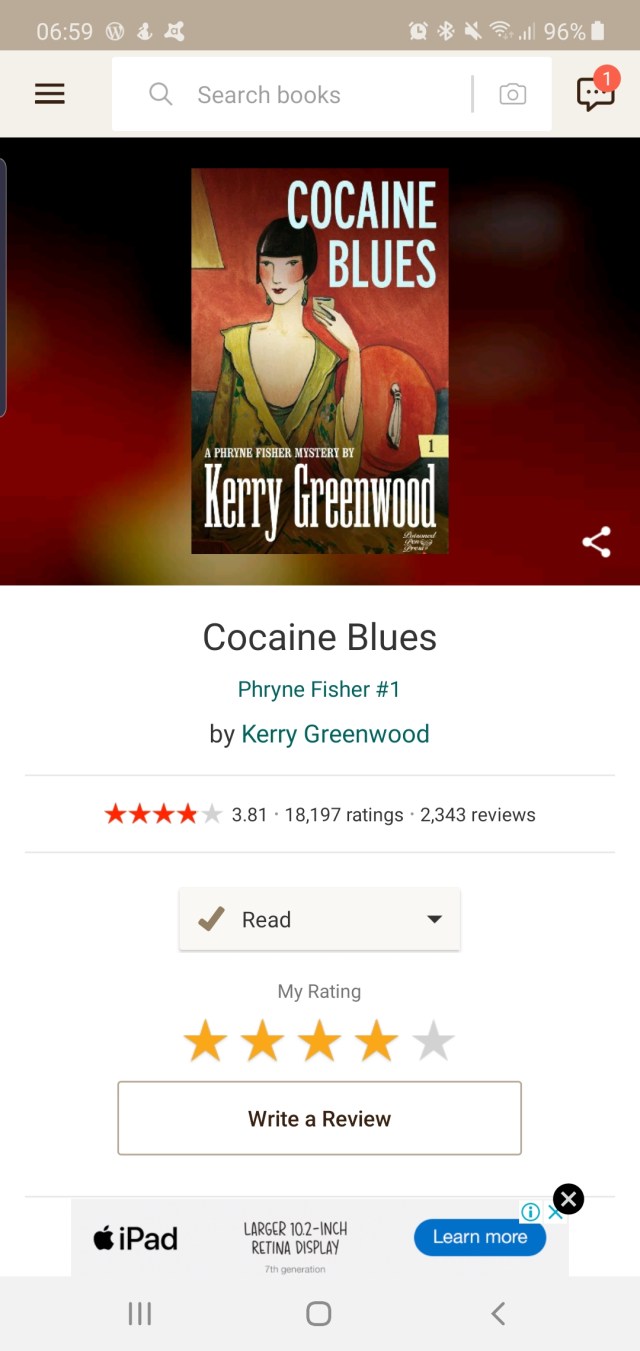Image resolution: width=640 pixels, height=1351 pixels.
Task: Open author Kerry Greenwood's page
Action: (335, 734)
